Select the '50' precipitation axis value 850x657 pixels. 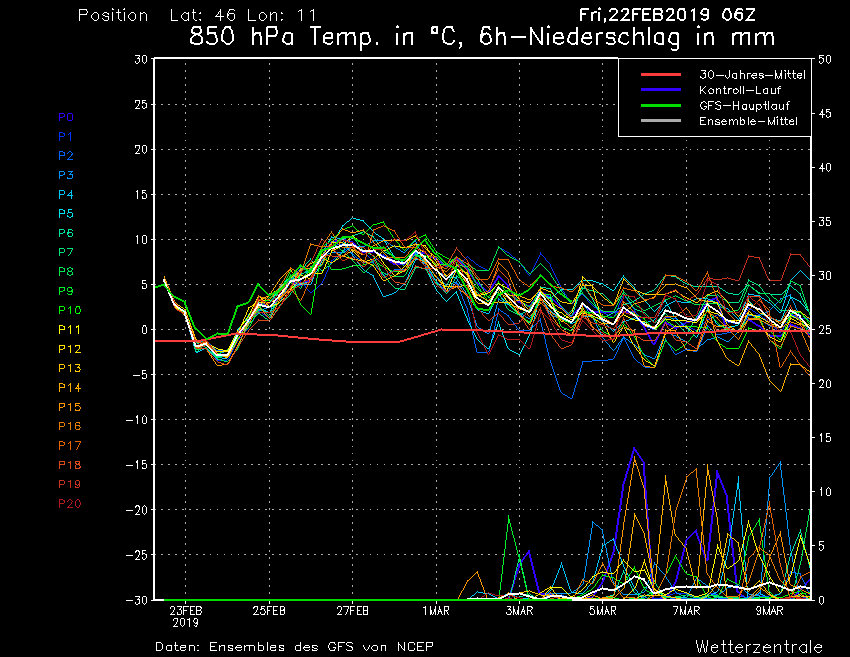click(825, 60)
